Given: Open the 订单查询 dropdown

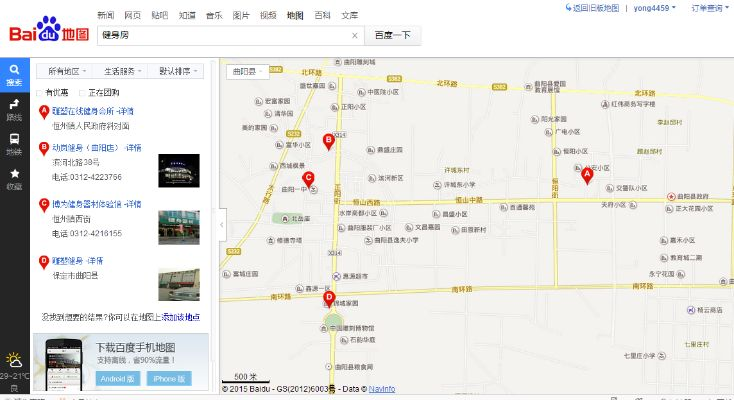Looking at the screenshot, I should coord(710,8).
